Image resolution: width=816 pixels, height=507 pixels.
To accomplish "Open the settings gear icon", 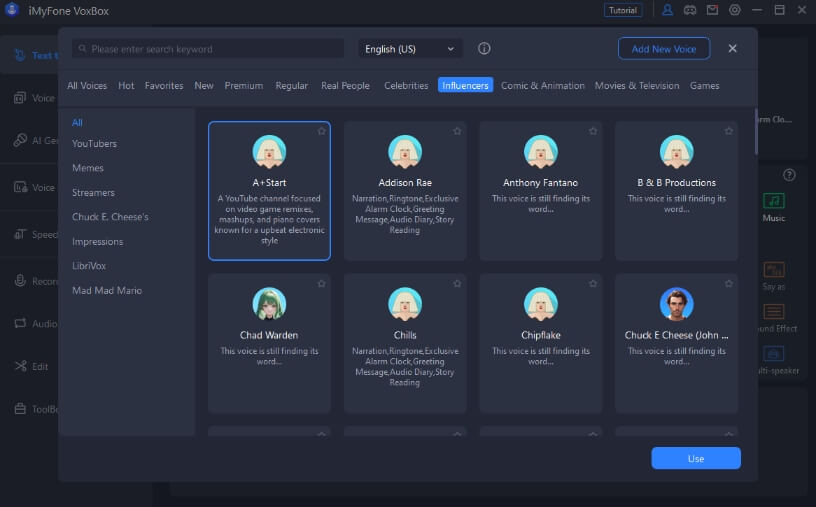I will point(734,10).
